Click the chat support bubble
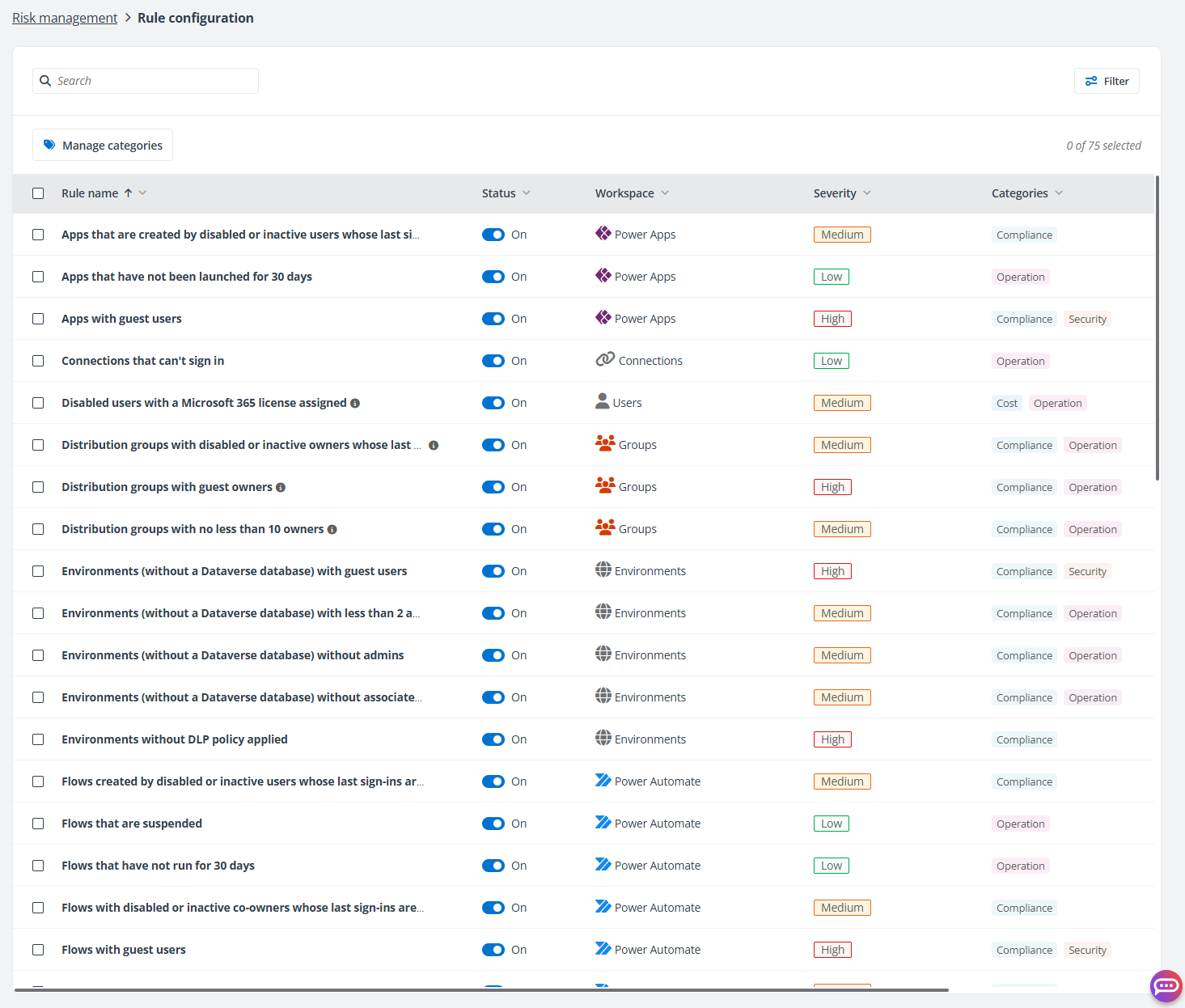 pos(1166,985)
